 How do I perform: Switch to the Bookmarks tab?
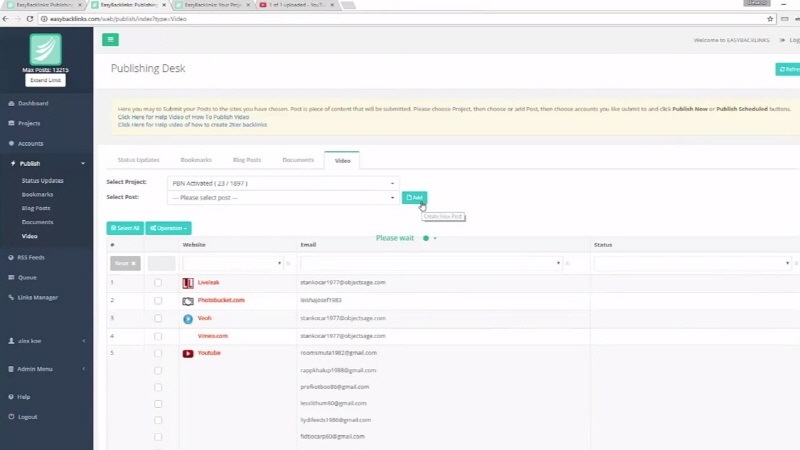pos(196,160)
